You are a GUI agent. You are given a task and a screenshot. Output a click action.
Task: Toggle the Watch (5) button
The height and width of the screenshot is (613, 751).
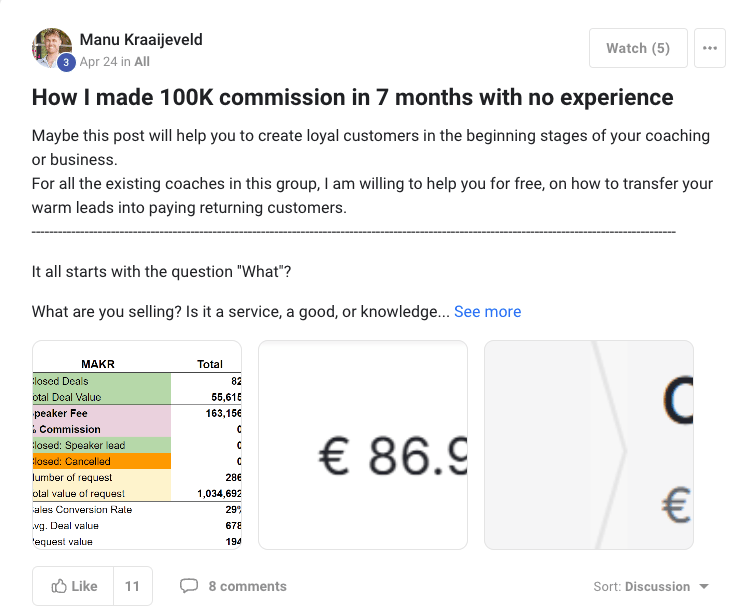pos(637,48)
